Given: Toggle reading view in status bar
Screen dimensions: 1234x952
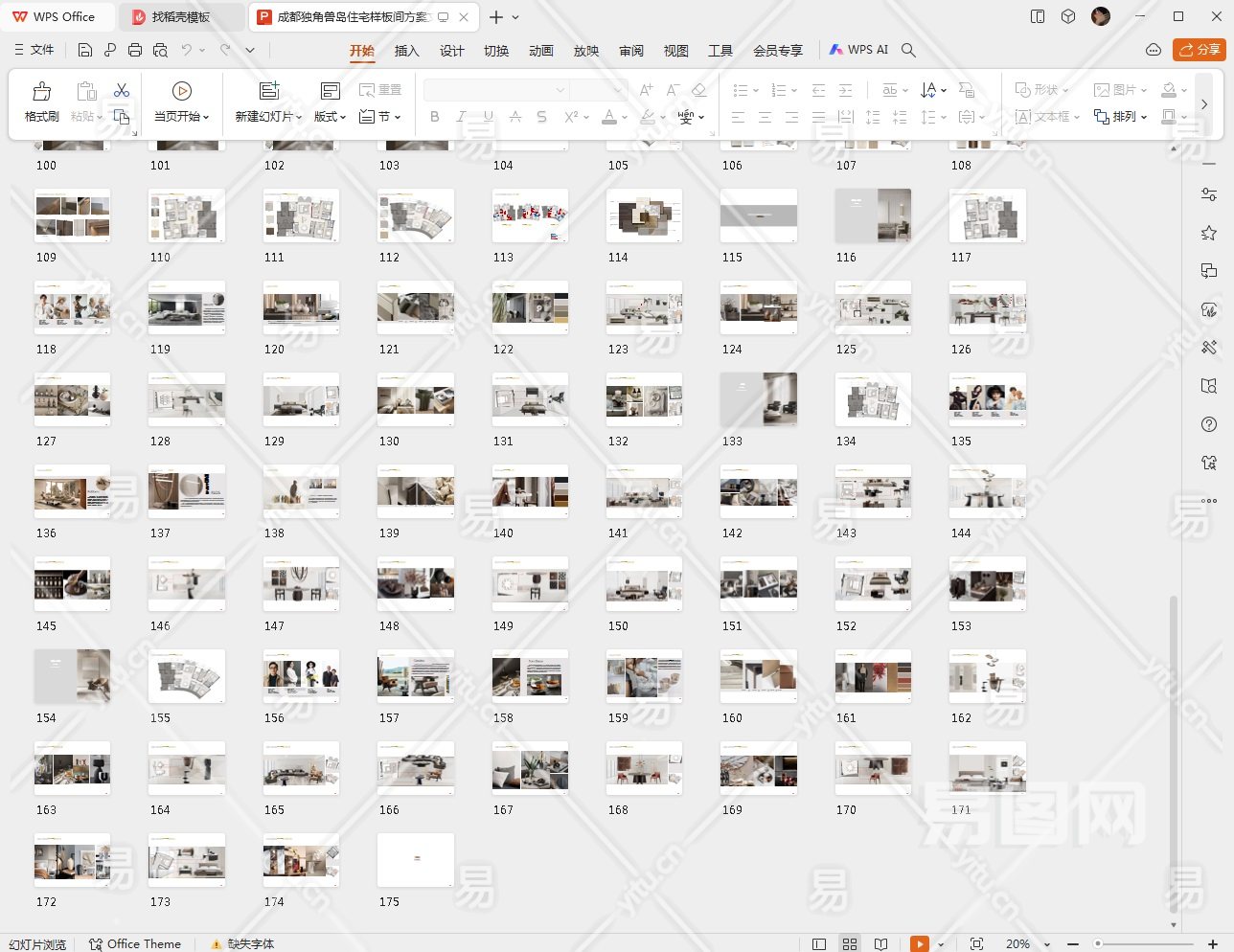Looking at the screenshot, I should coord(880,943).
